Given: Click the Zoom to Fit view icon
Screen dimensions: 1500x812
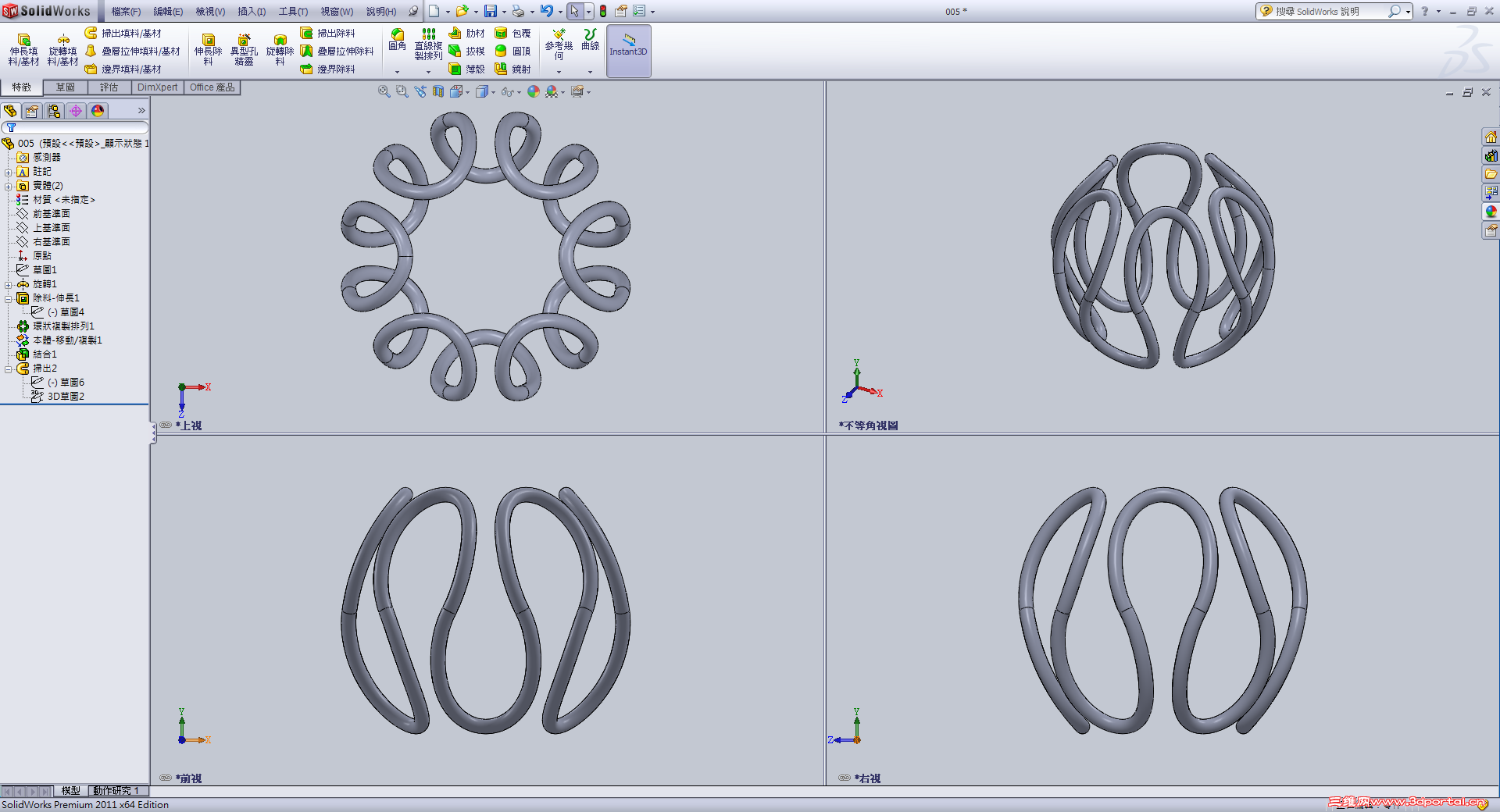Looking at the screenshot, I should [x=384, y=91].
